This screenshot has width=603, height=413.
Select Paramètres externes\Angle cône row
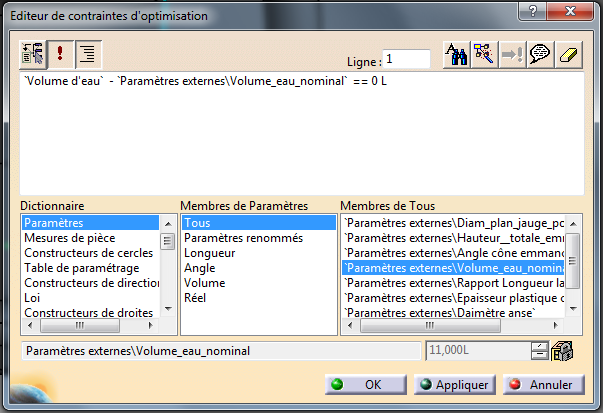tap(453, 253)
